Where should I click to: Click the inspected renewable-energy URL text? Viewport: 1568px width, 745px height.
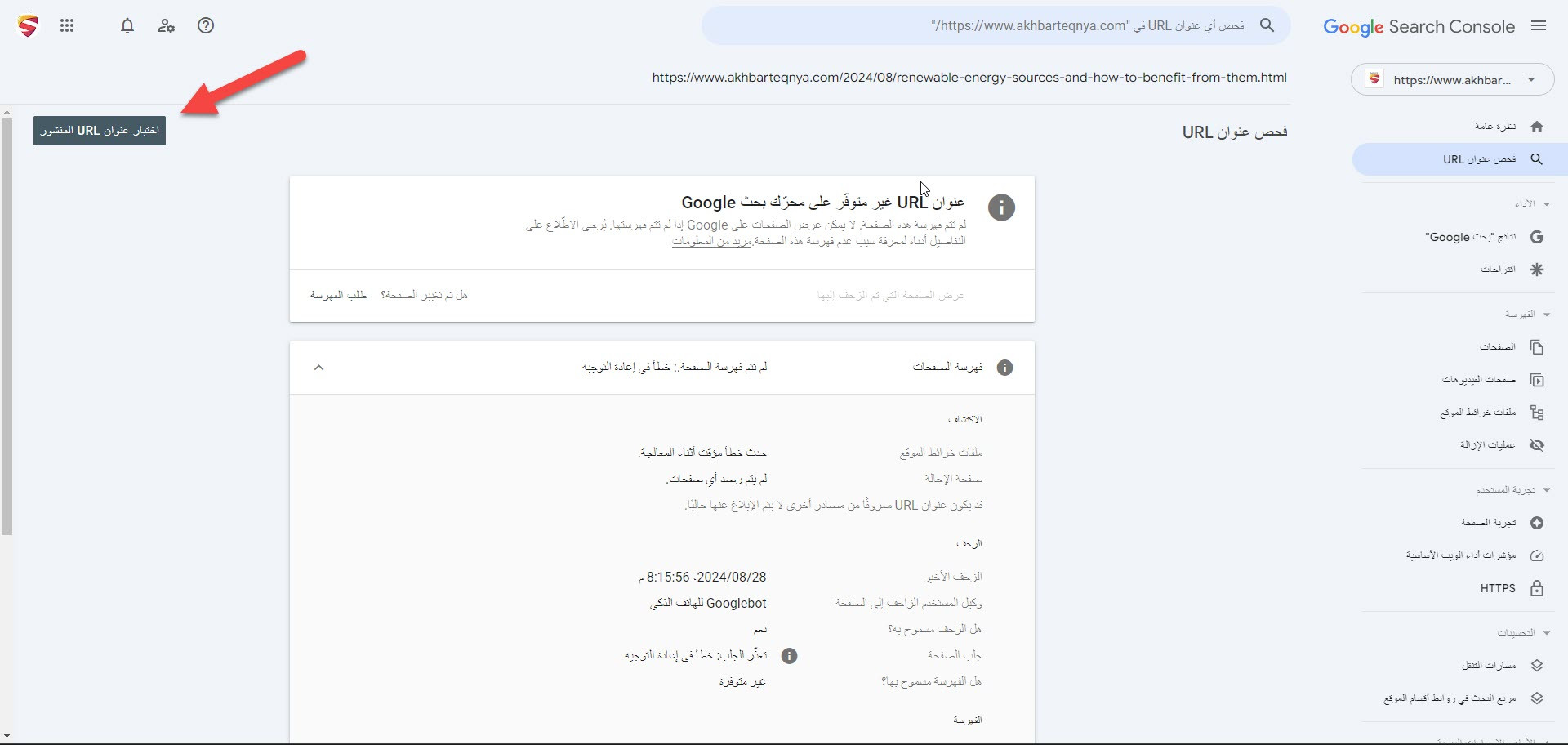969,78
